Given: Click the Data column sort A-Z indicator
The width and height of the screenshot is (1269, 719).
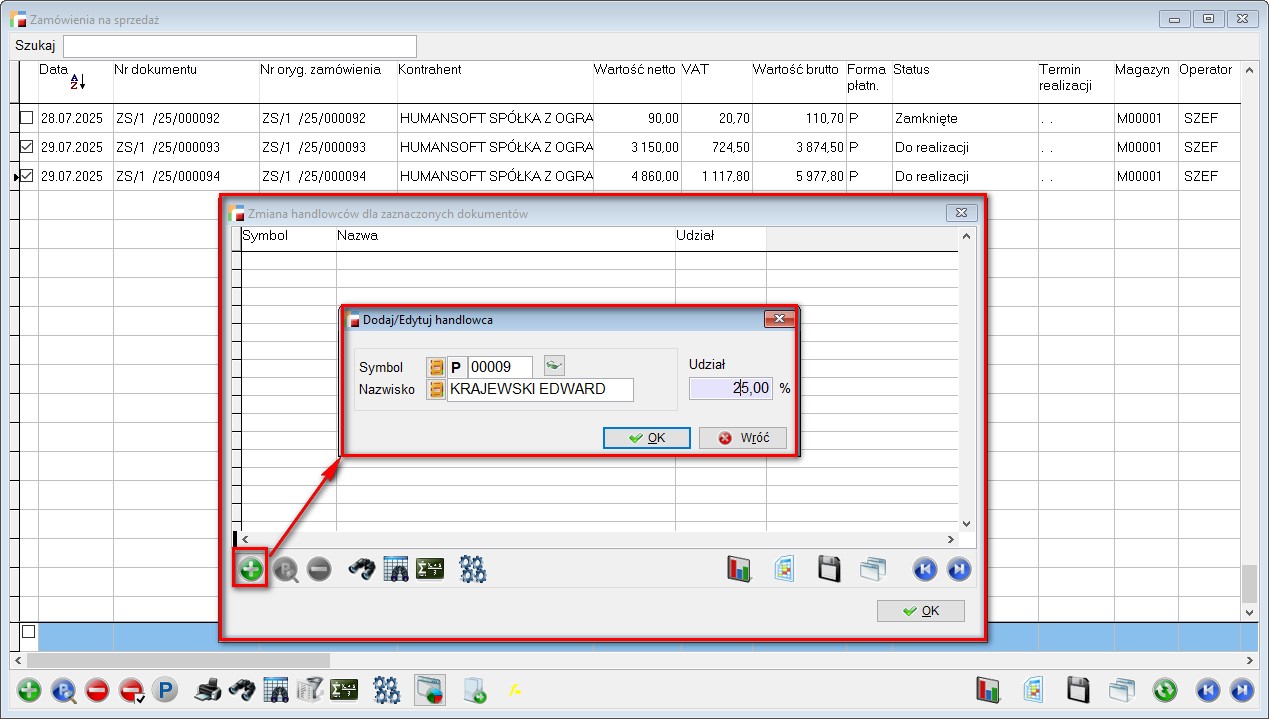Looking at the screenshot, I should (78, 82).
